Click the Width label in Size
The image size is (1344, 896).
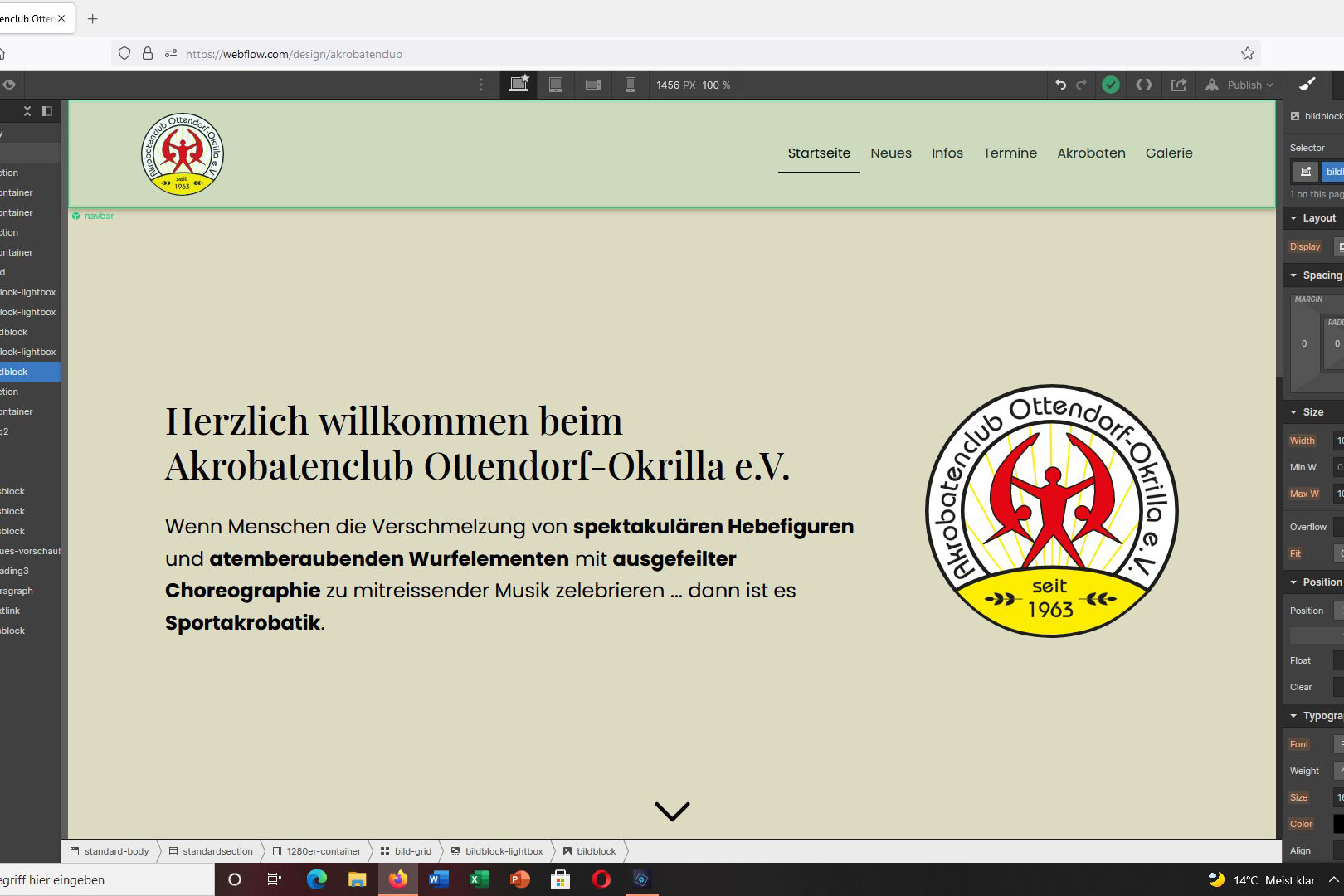coord(1303,441)
